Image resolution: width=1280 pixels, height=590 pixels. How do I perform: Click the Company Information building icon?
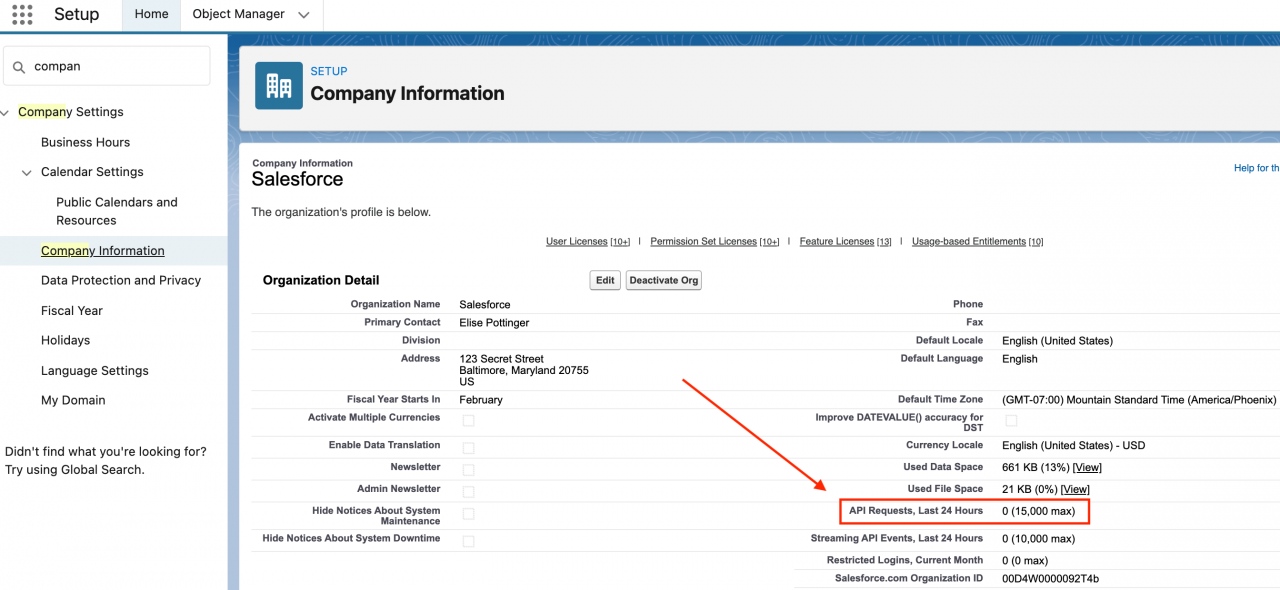[x=278, y=85]
